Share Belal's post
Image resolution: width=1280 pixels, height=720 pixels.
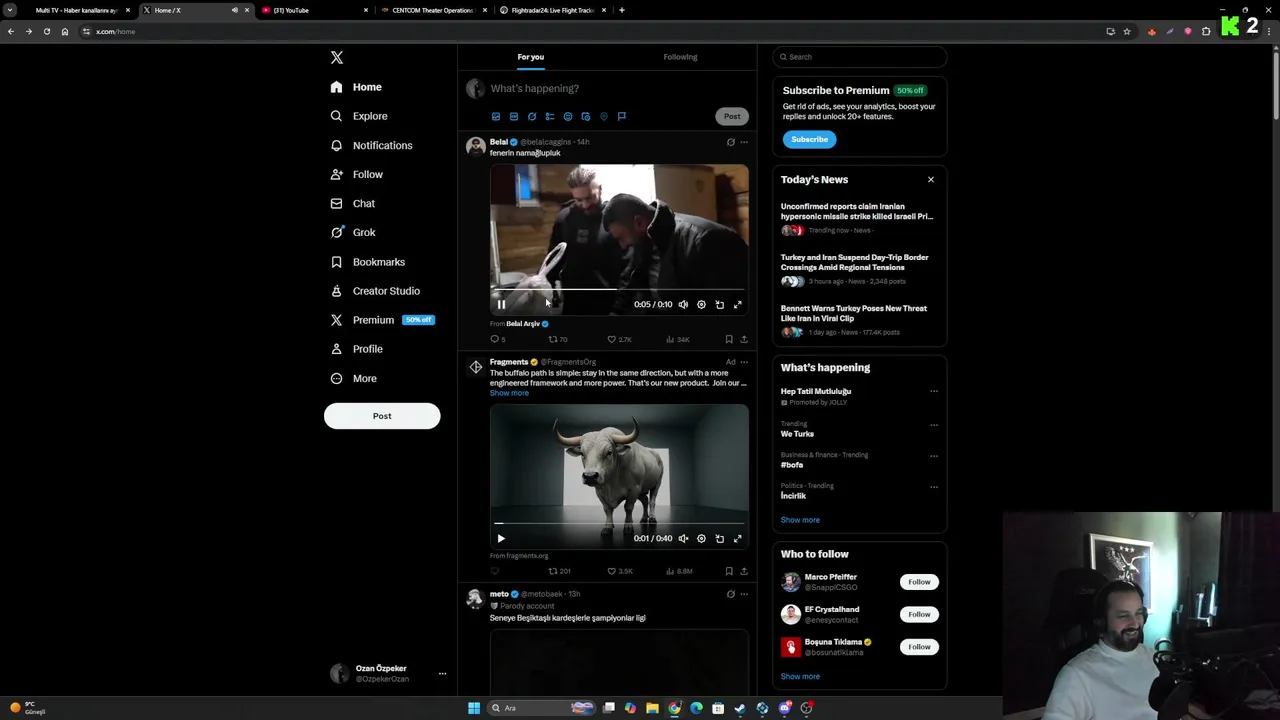pyautogui.click(x=743, y=339)
